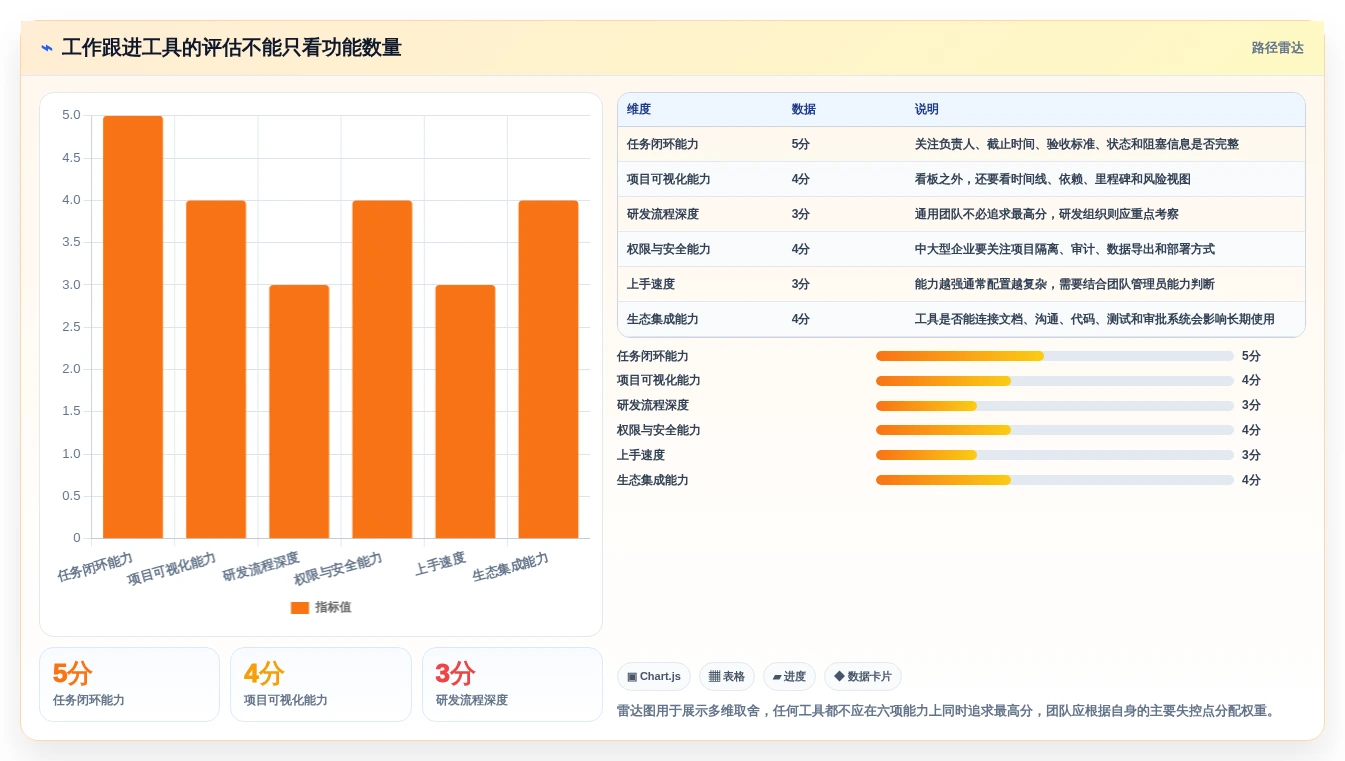
Task: Click the 生态集成能力 bar in the chart
Action: 548,369
